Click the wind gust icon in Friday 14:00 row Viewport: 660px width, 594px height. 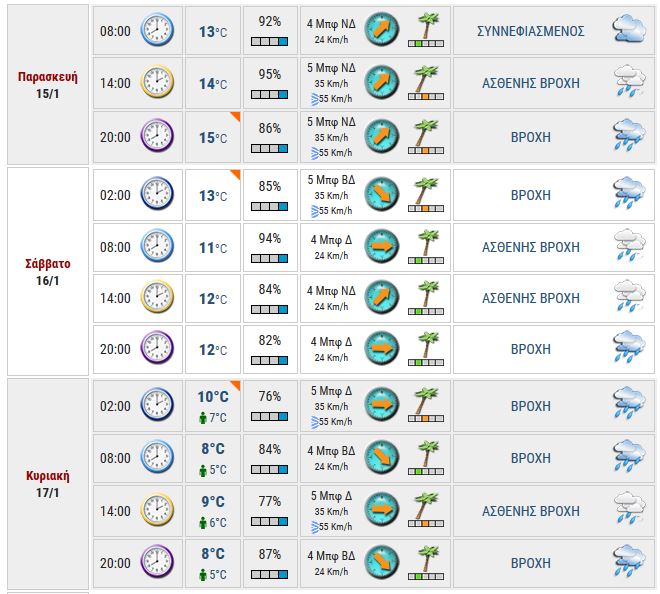click(314, 99)
